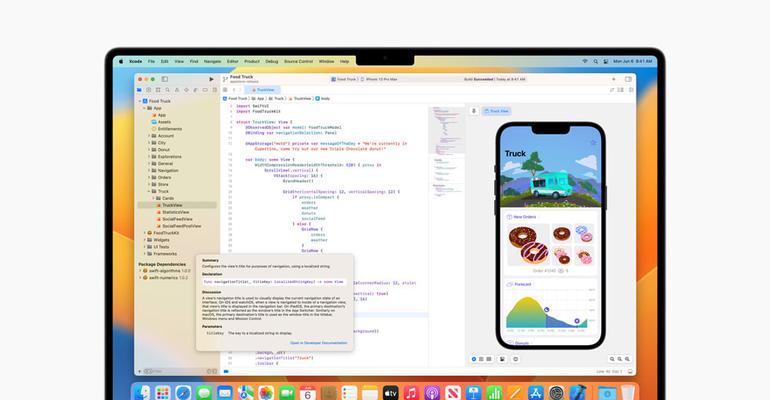770x400 pixels.
Task: Collapse the Food Truck project root
Action: [139, 101]
